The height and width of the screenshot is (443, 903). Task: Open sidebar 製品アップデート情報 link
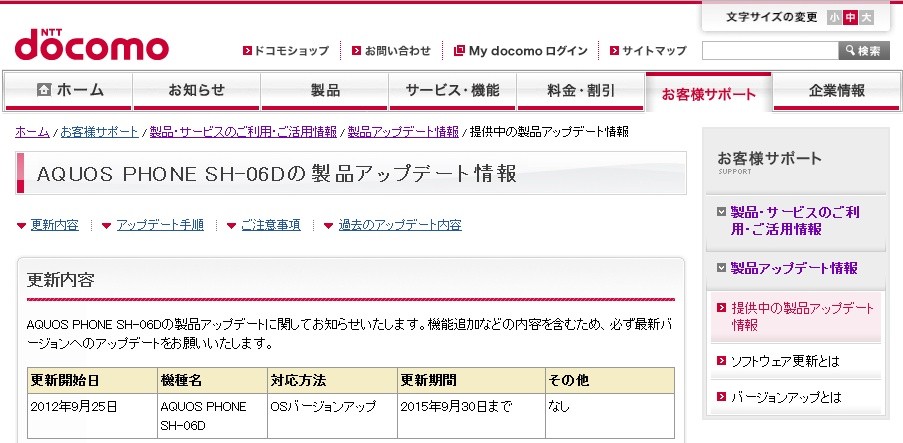pos(794,268)
